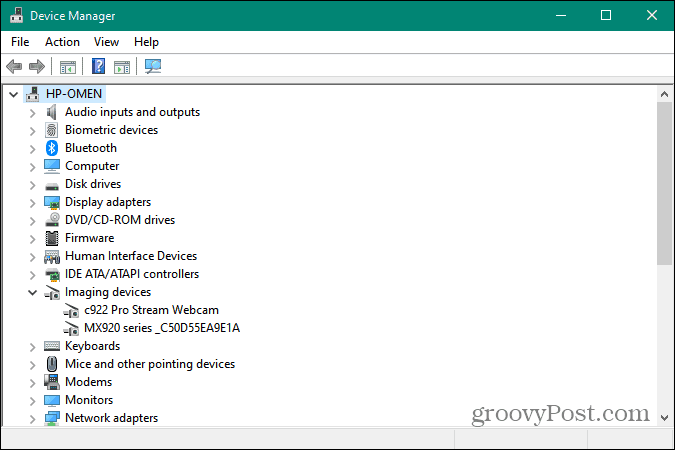Click the Bluetooth logo icon

click(52, 148)
